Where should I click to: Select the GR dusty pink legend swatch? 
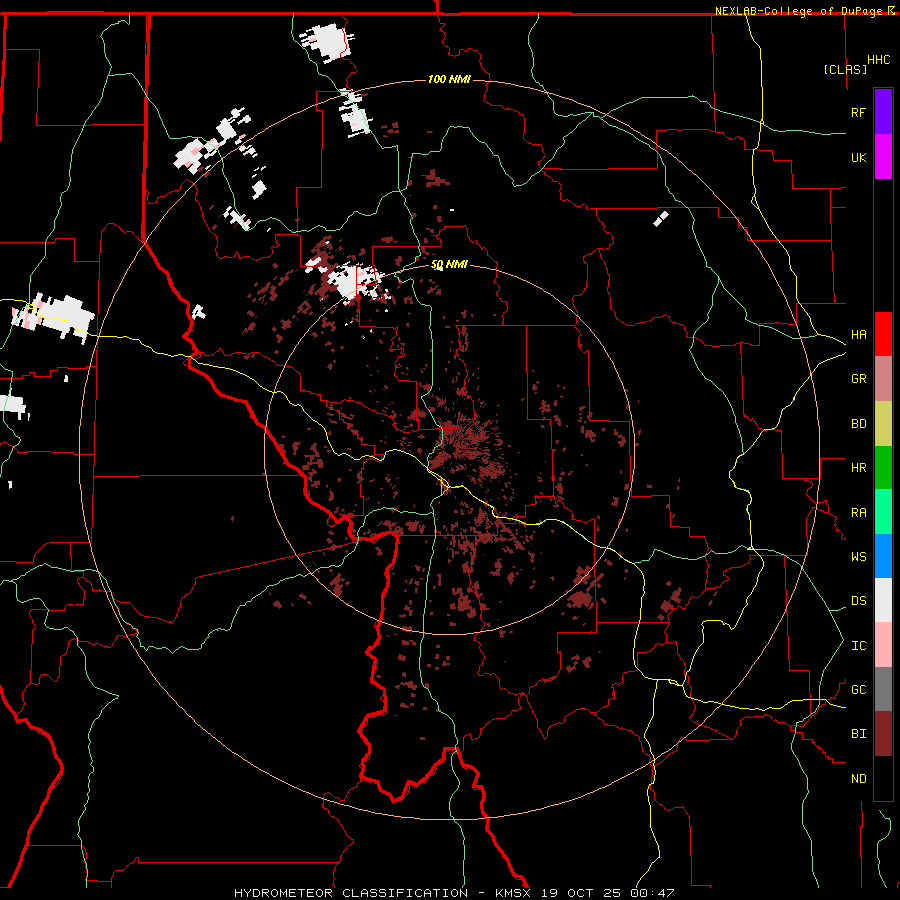pos(883,379)
